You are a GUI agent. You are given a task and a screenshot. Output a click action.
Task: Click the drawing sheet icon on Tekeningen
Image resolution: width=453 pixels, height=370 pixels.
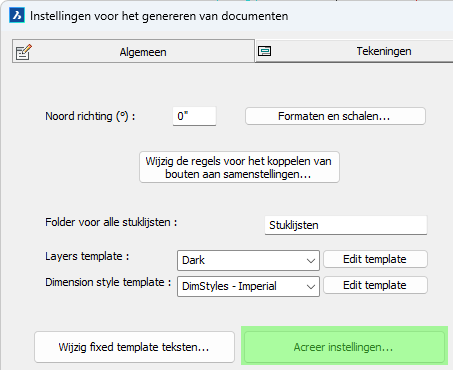pyautogui.click(x=265, y=51)
